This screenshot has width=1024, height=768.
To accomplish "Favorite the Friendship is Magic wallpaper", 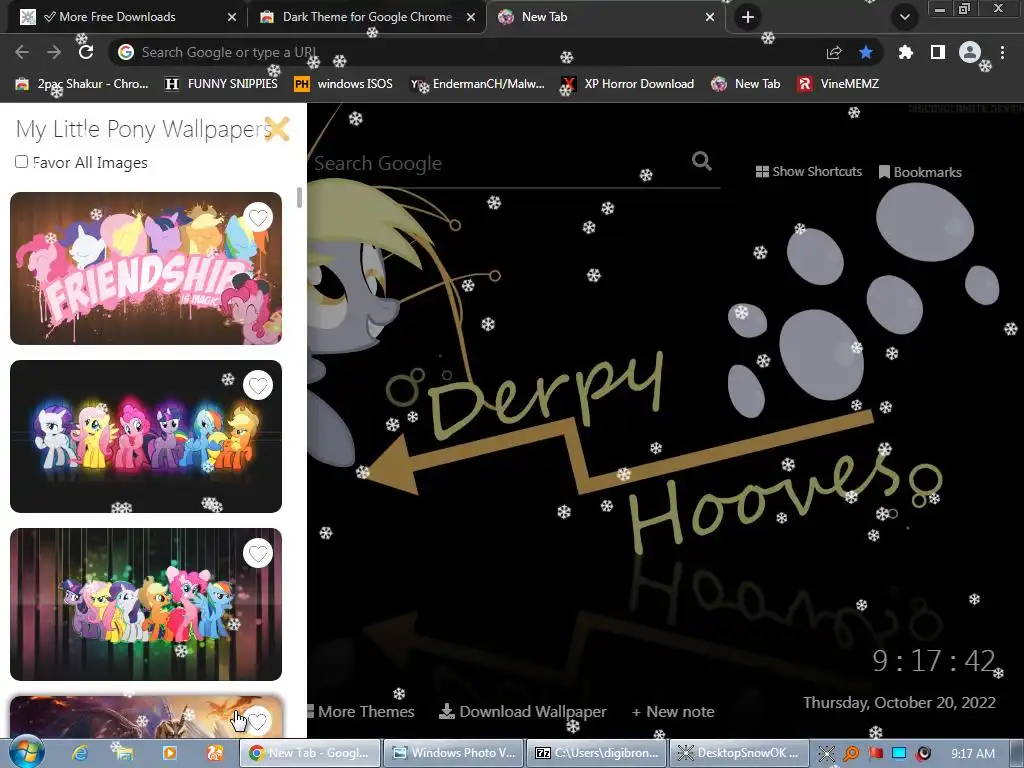I will [x=258, y=217].
